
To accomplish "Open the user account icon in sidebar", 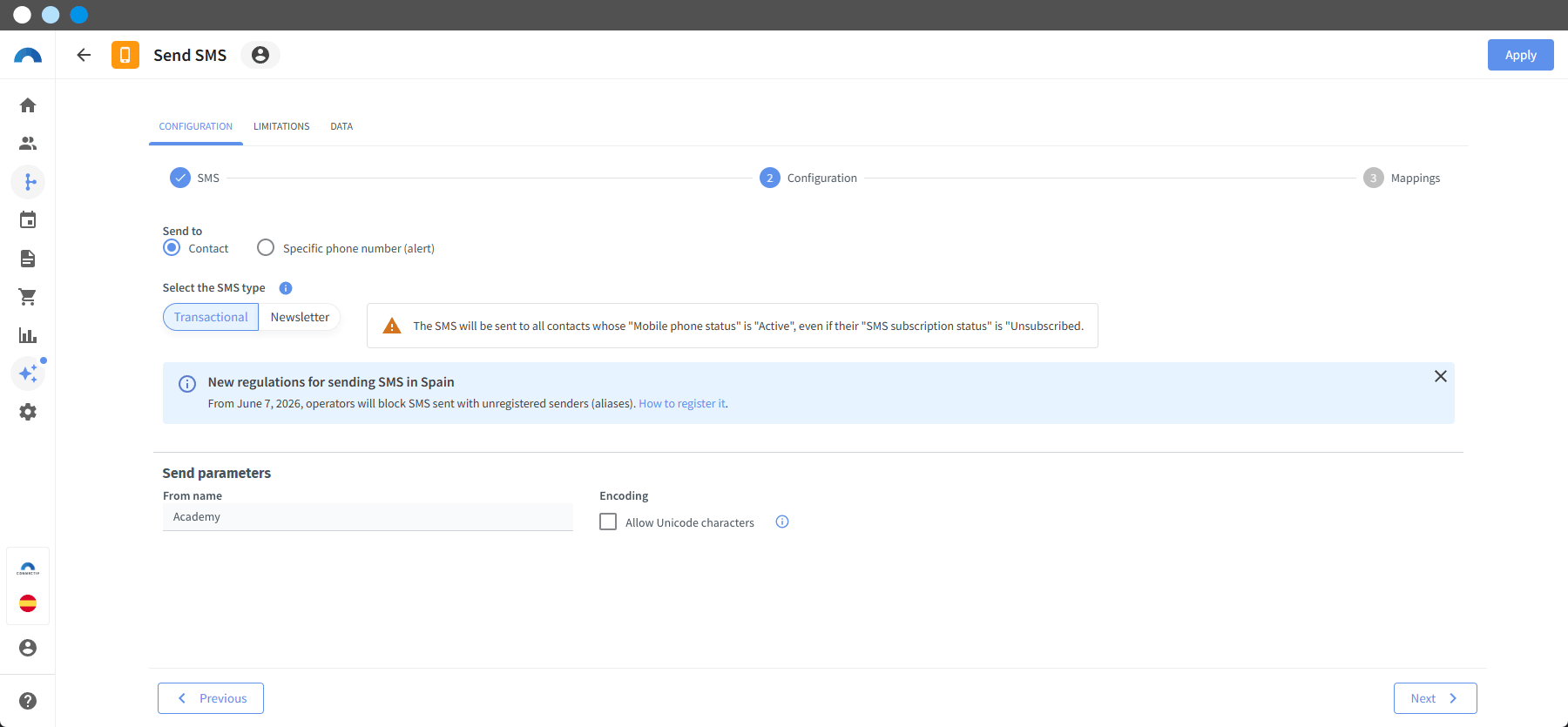I will coord(28,648).
